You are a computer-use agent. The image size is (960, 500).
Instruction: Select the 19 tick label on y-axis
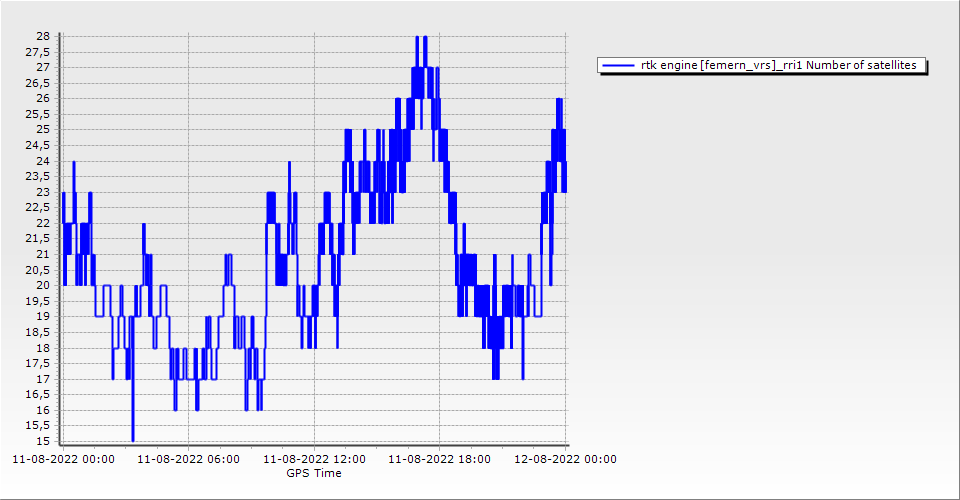[x=43, y=317]
